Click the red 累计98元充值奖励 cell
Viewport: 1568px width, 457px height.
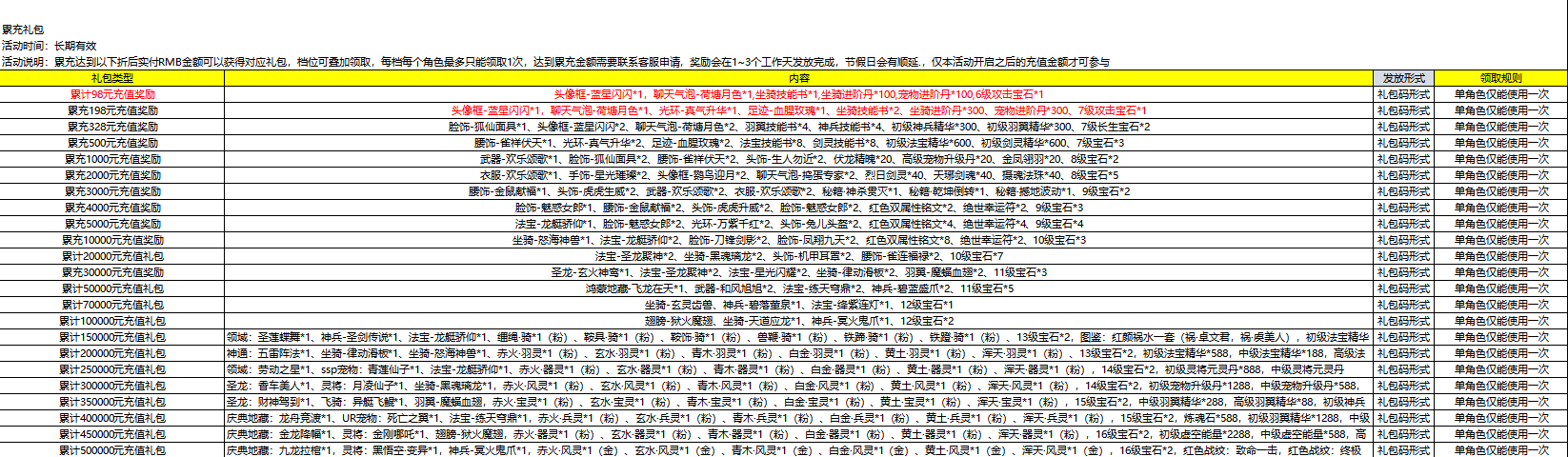112,94
